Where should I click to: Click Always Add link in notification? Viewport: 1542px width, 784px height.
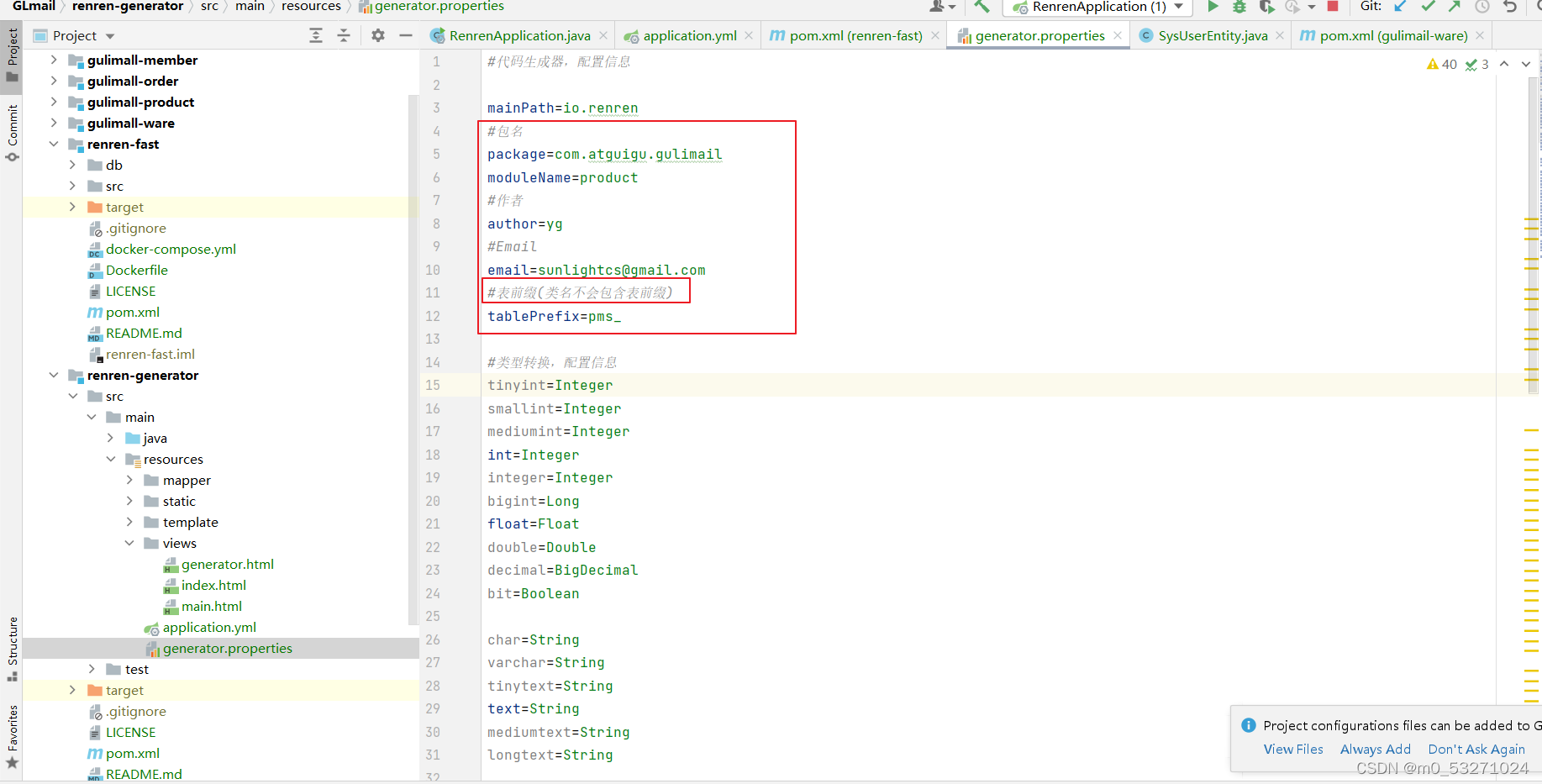coord(1376,749)
